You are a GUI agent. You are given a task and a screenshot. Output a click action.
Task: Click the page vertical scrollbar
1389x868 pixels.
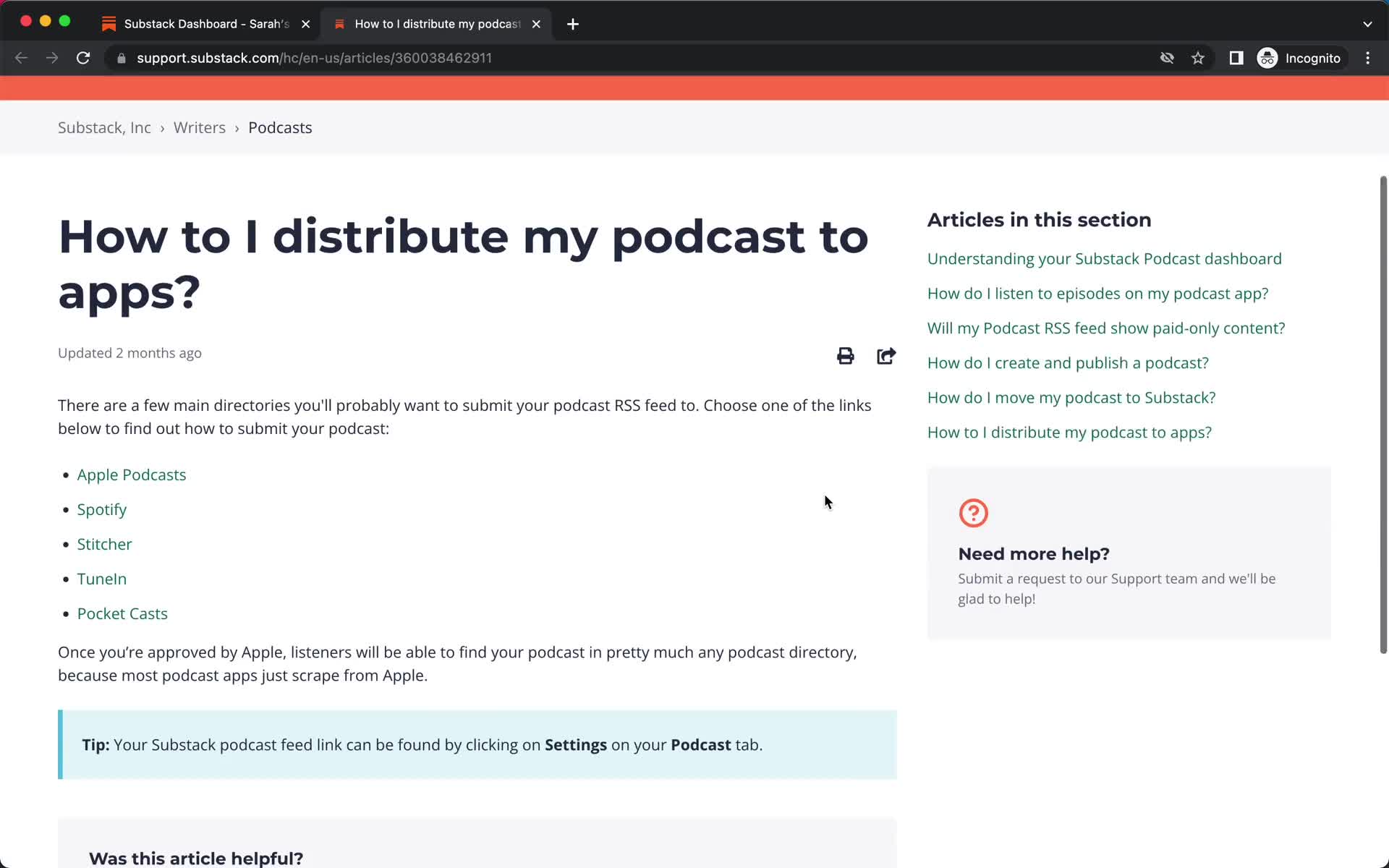[1383, 414]
